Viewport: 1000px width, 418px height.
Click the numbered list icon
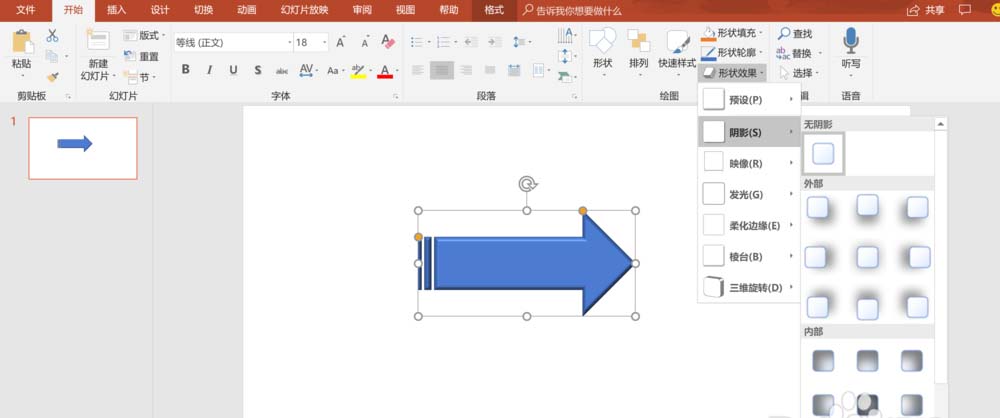443,42
